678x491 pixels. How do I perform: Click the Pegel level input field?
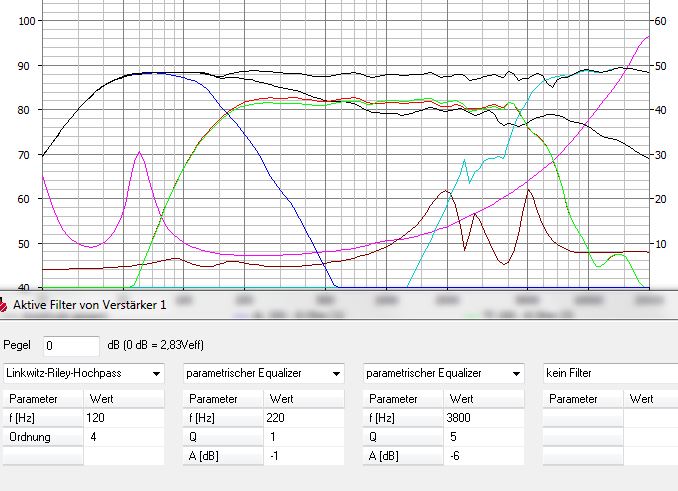tap(70, 345)
